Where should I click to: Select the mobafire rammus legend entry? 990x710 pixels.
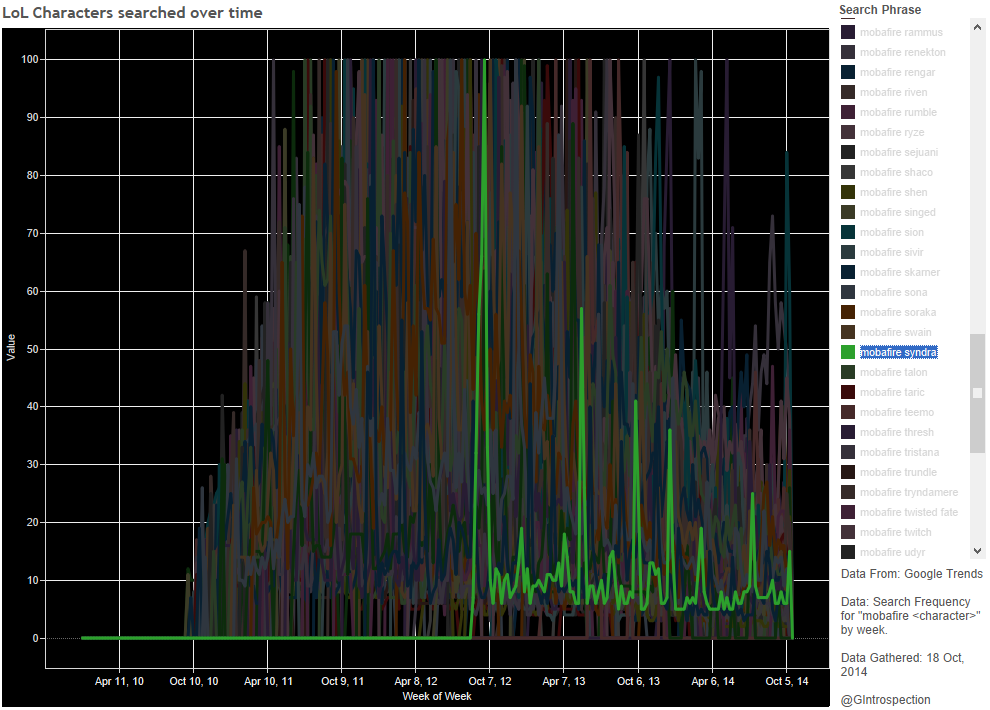coord(900,32)
